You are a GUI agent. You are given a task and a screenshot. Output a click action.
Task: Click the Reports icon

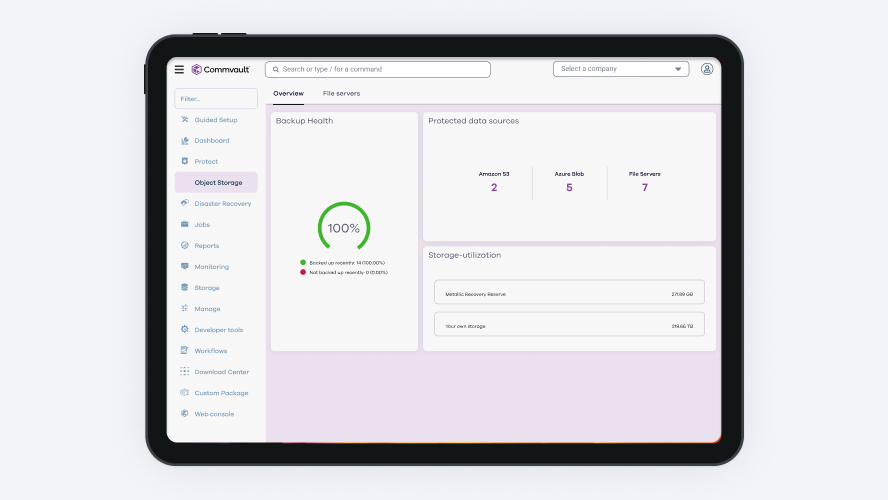click(185, 245)
